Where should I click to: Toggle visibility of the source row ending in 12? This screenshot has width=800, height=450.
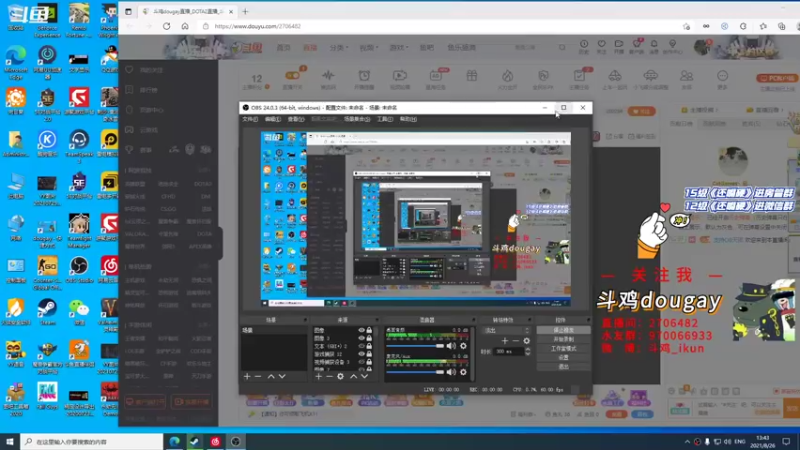pos(361,354)
